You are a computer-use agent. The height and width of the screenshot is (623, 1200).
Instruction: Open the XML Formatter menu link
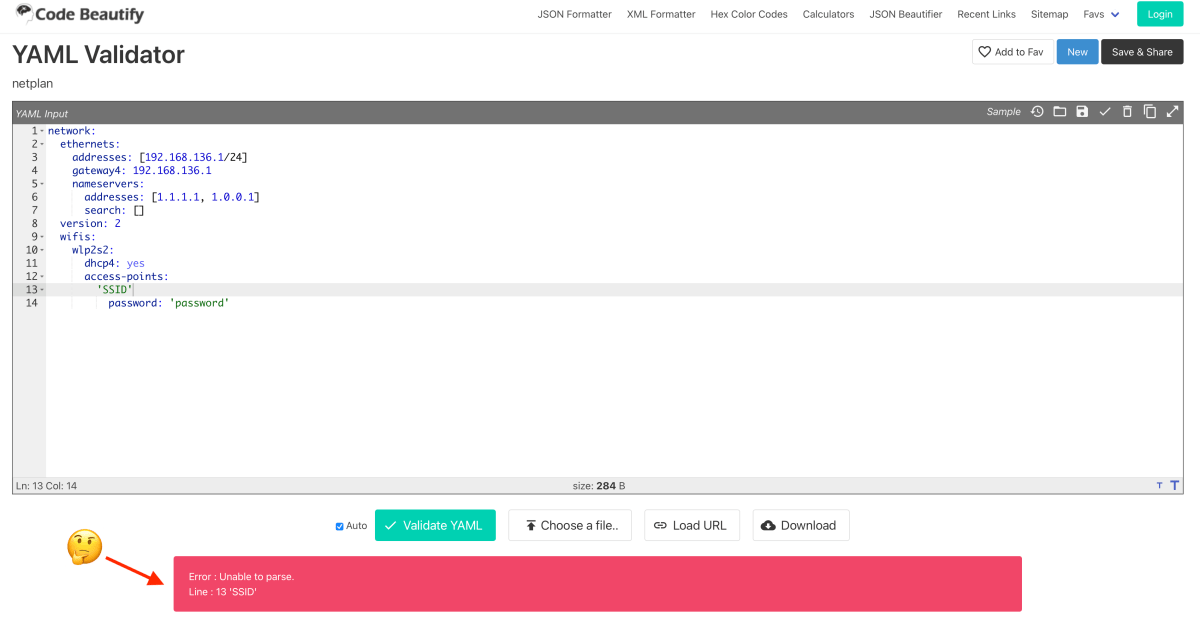[661, 14]
